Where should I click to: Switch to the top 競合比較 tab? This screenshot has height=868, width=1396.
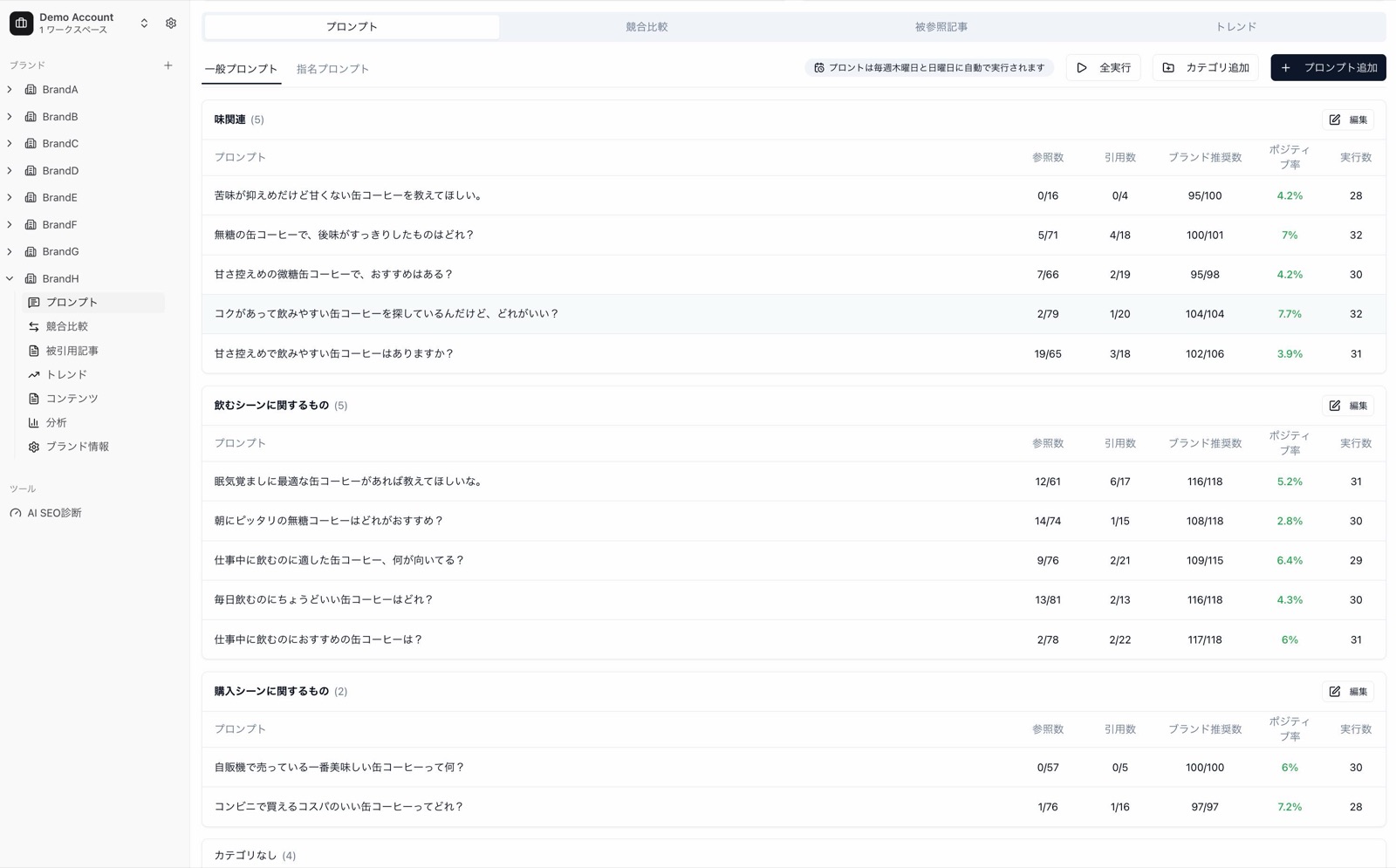click(647, 27)
